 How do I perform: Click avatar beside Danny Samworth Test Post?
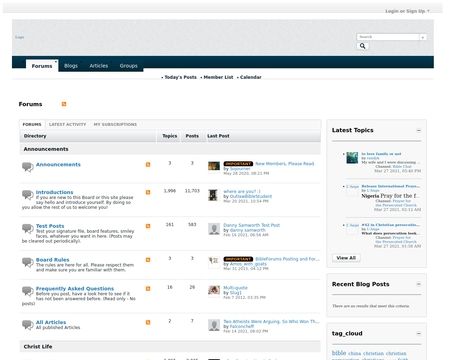click(x=214, y=229)
